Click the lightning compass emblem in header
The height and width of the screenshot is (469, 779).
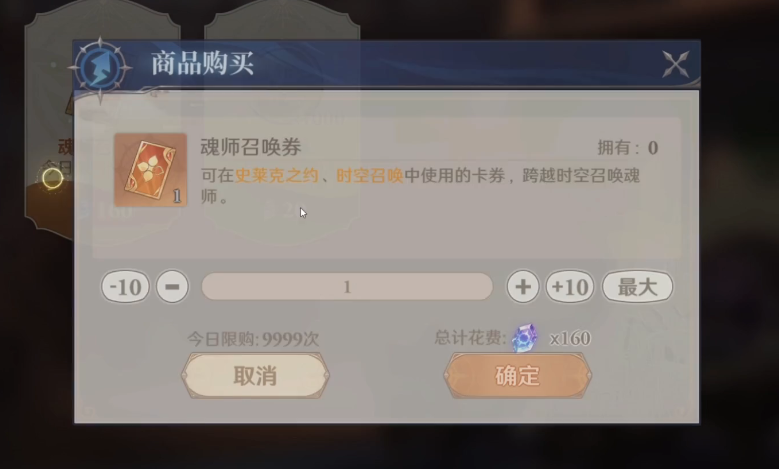click(101, 68)
